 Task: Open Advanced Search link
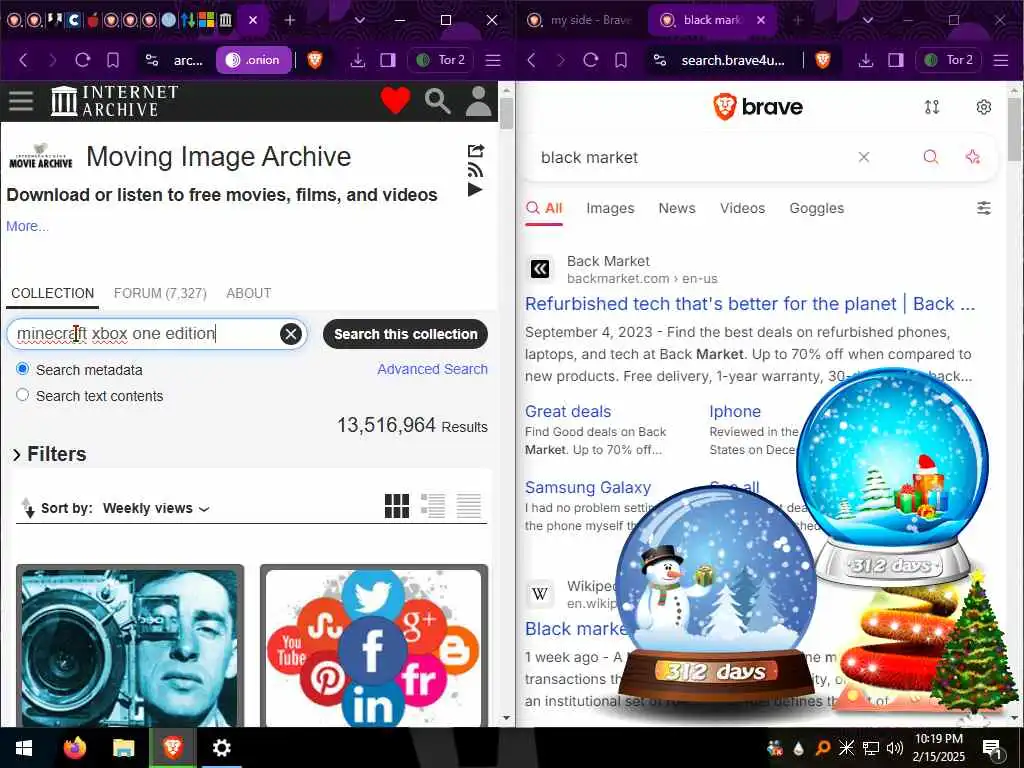coord(432,369)
